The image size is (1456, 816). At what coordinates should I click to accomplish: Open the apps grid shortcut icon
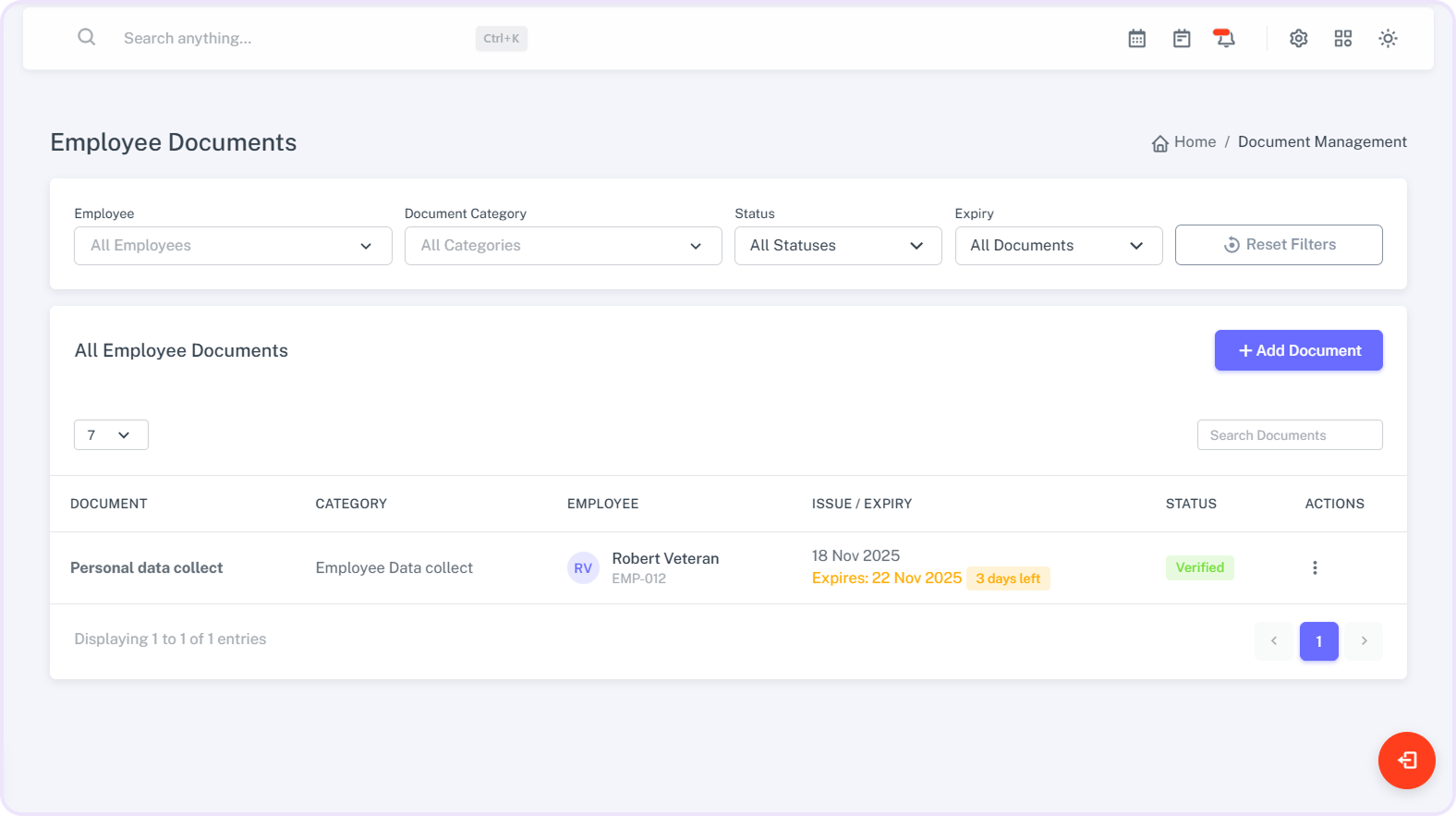1343,39
